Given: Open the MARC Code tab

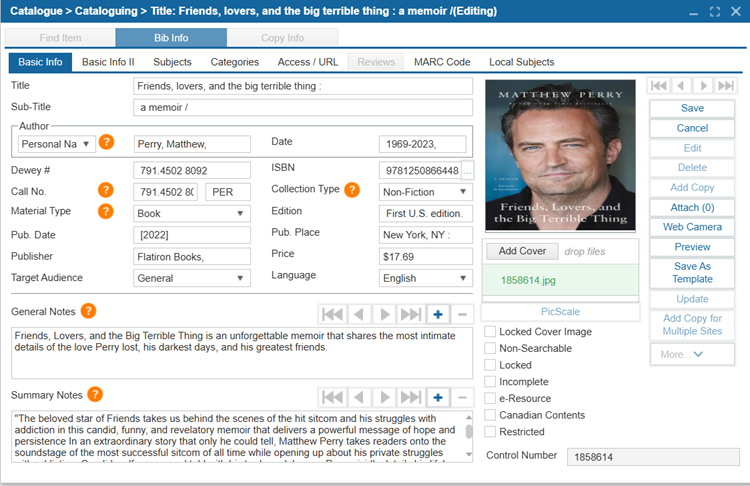Looking at the screenshot, I should point(442,62).
